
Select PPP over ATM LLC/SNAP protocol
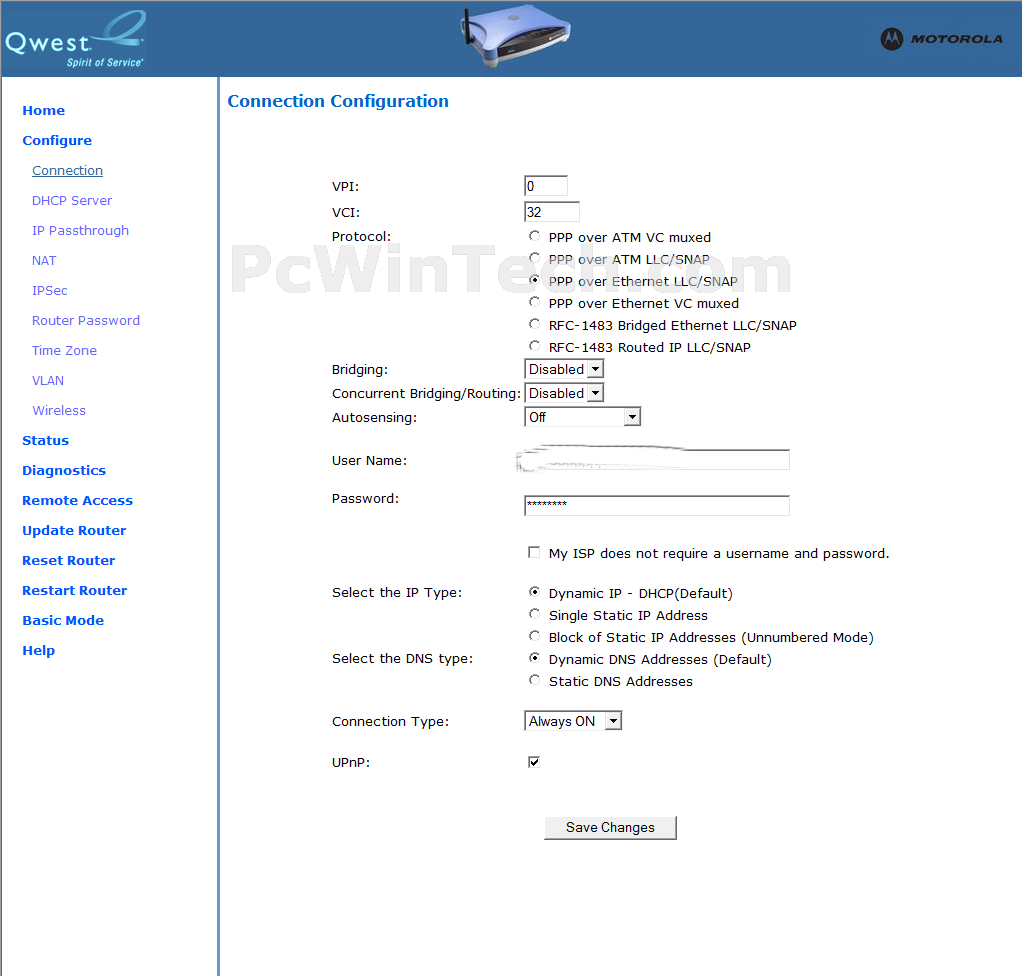[x=534, y=258]
